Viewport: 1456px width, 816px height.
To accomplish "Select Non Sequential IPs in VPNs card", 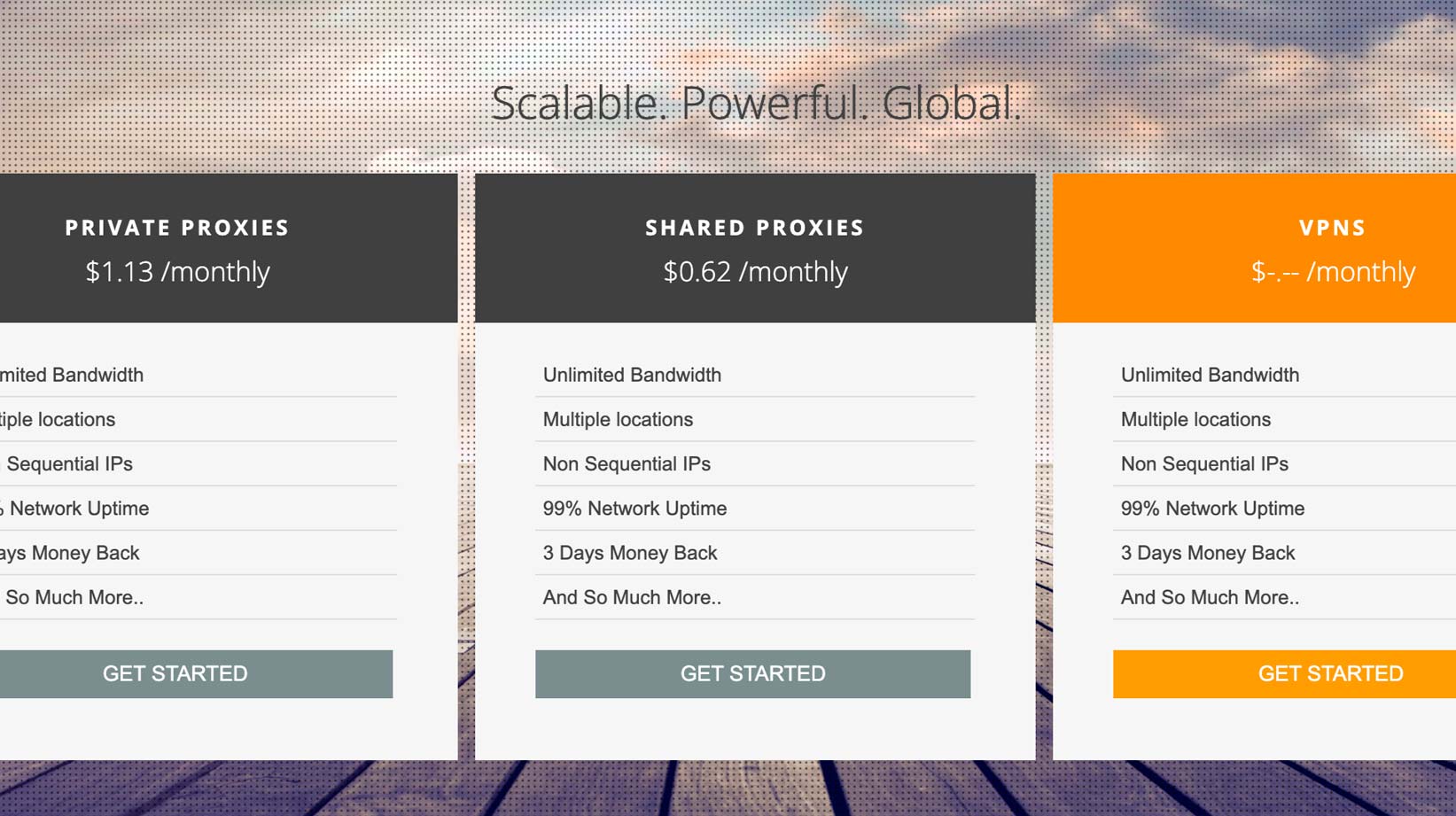I will 1204,463.
